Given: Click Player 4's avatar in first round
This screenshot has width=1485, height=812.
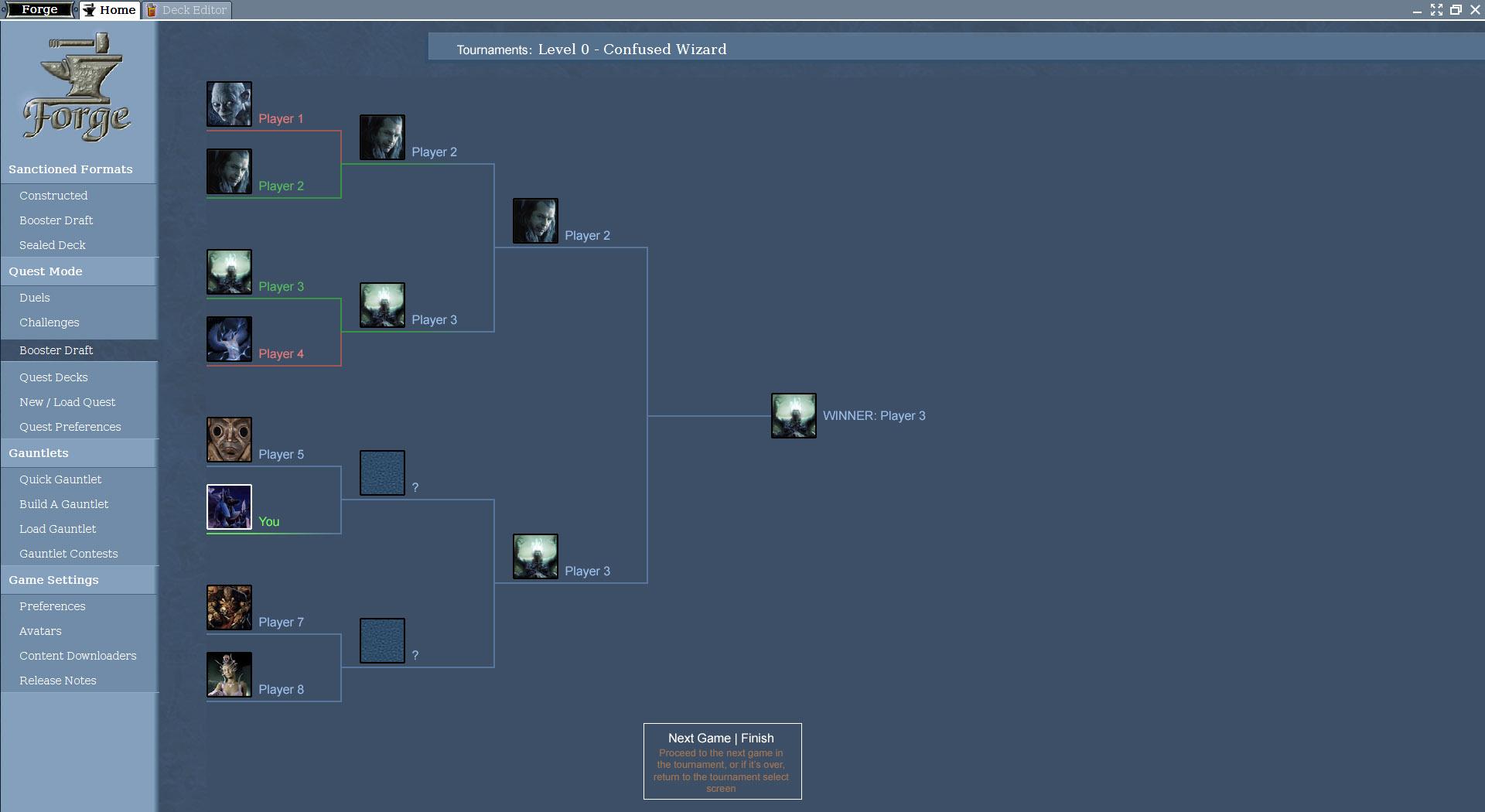Looking at the screenshot, I should tap(229, 339).
